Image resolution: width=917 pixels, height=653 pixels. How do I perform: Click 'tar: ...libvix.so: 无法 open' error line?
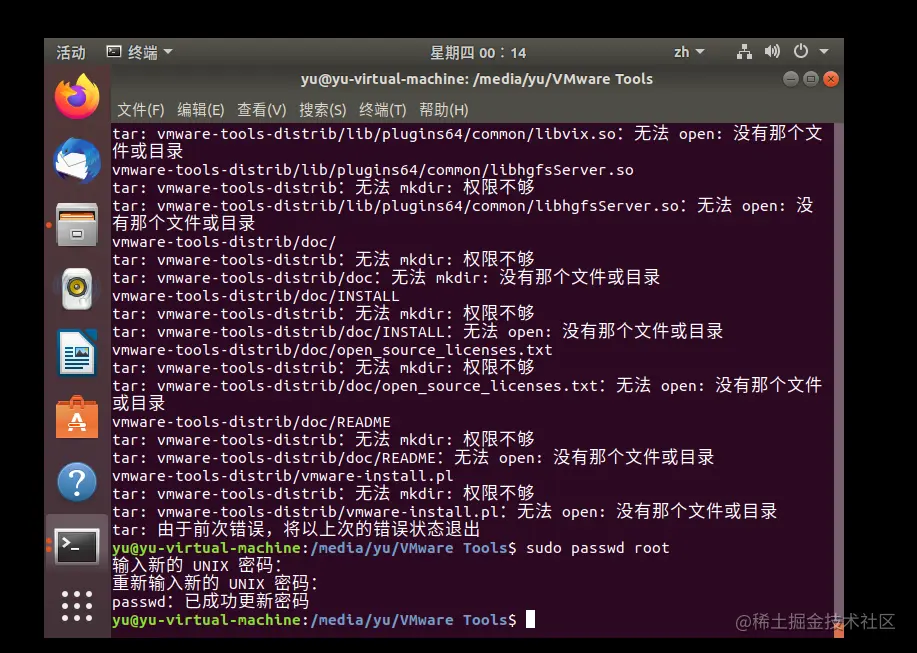[467, 143]
